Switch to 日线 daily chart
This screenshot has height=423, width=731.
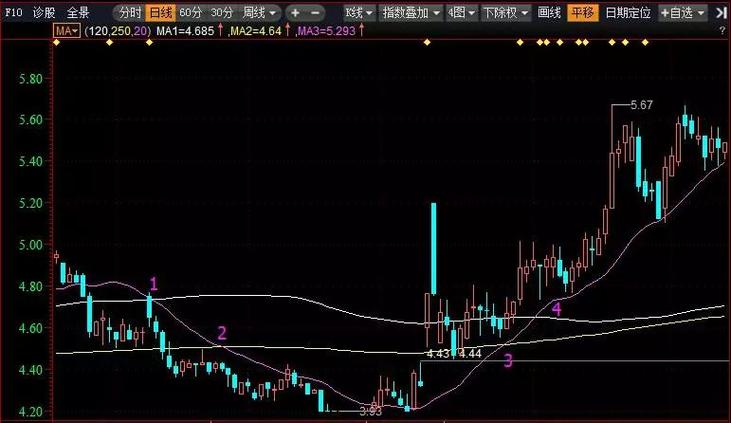[160, 13]
